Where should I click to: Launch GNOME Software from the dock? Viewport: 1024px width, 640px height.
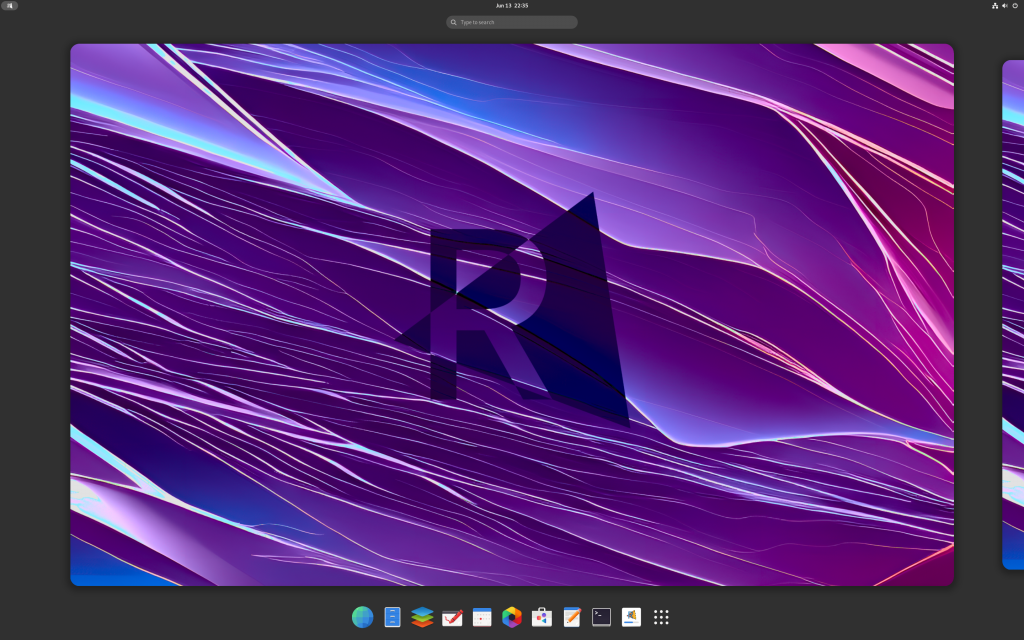tap(542, 617)
